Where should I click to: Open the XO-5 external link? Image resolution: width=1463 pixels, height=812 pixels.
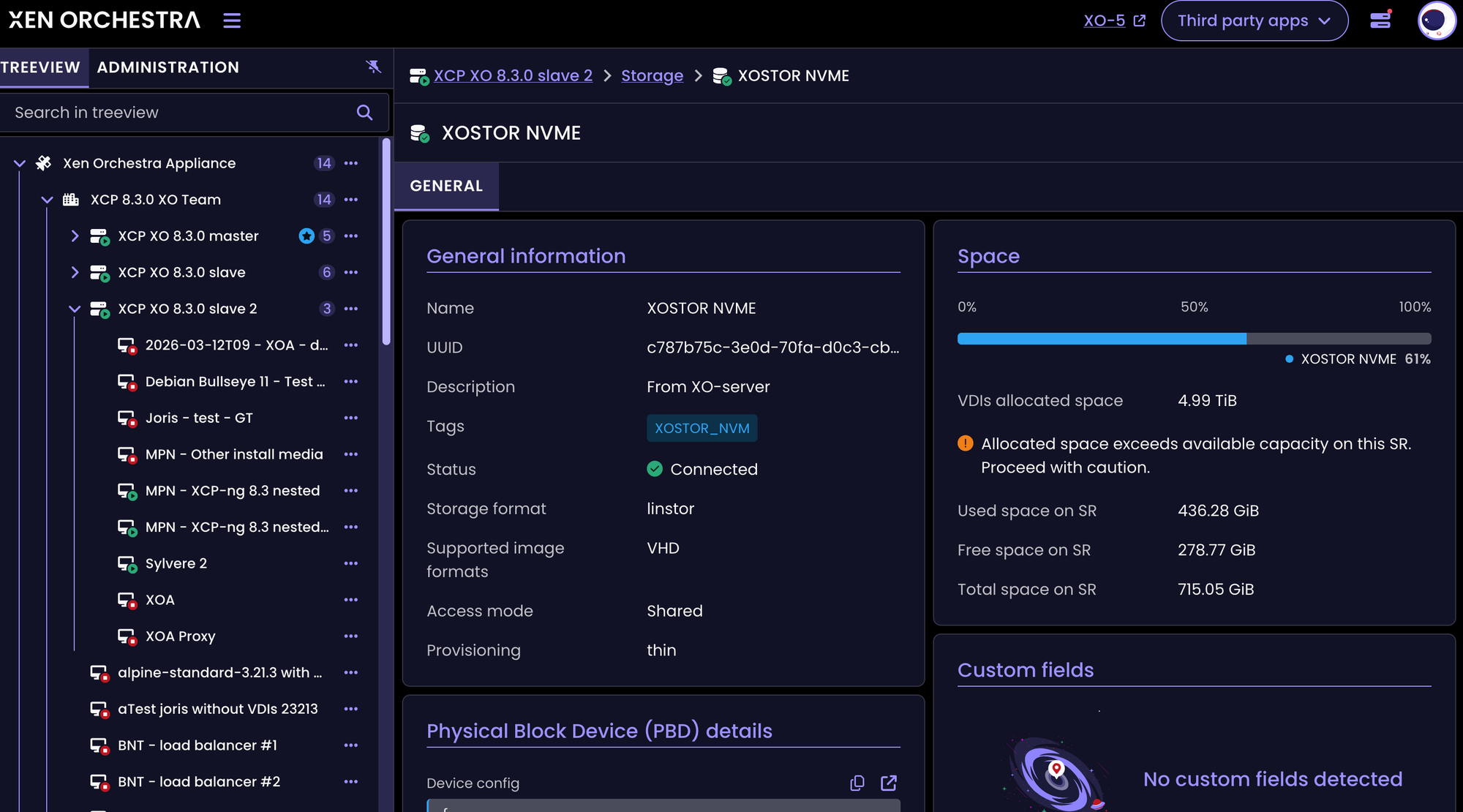pos(1115,20)
